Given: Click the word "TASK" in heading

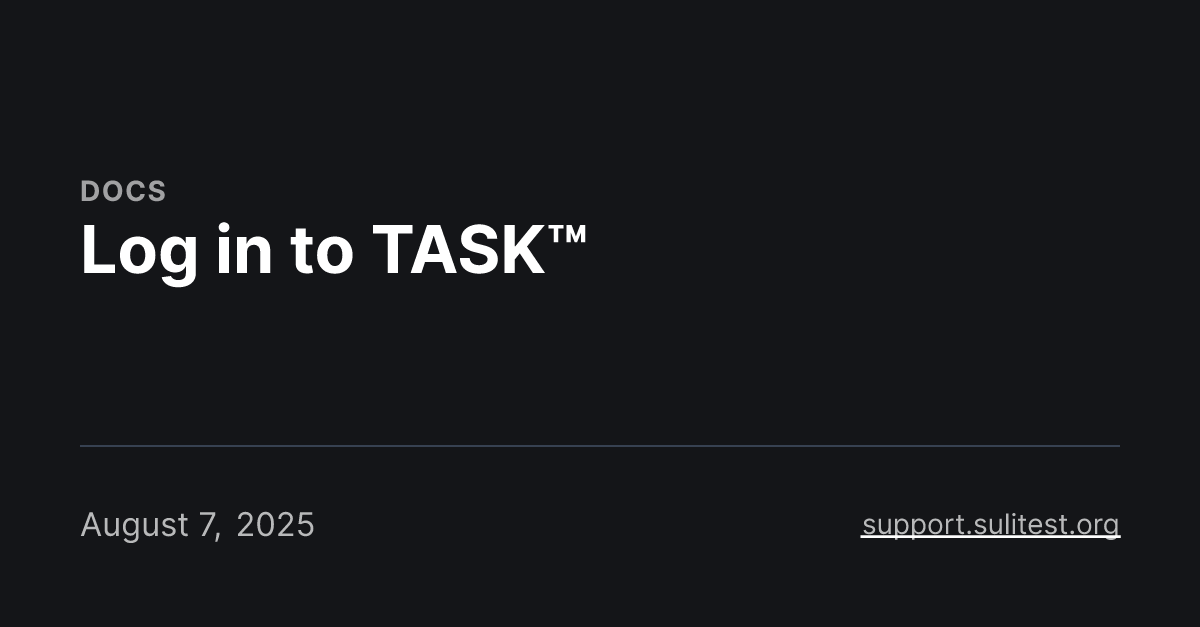Looking at the screenshot, I should tap(458, 250).
